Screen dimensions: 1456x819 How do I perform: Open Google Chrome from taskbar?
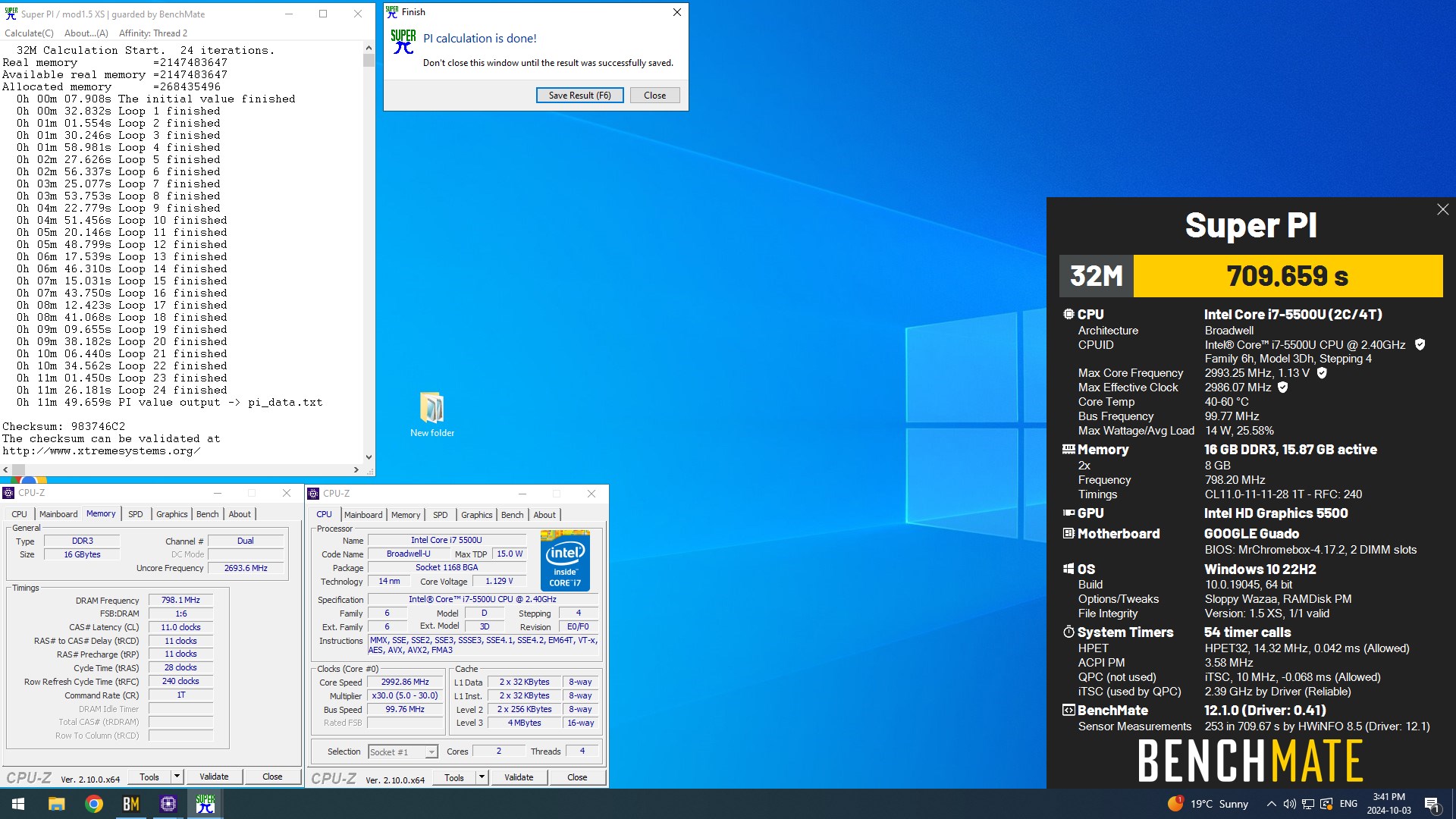(x=94, y=804)
